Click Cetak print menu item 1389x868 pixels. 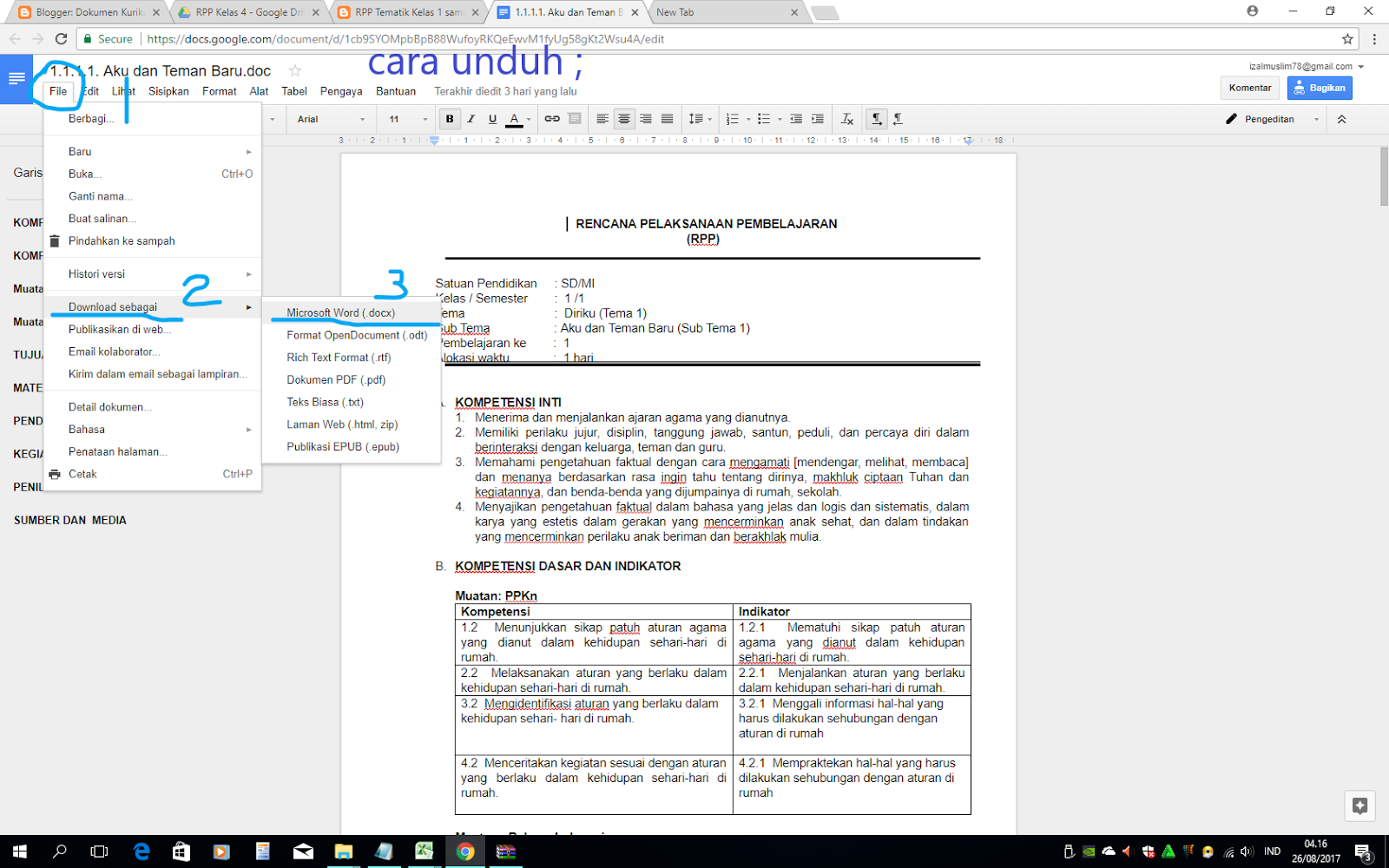153,474
